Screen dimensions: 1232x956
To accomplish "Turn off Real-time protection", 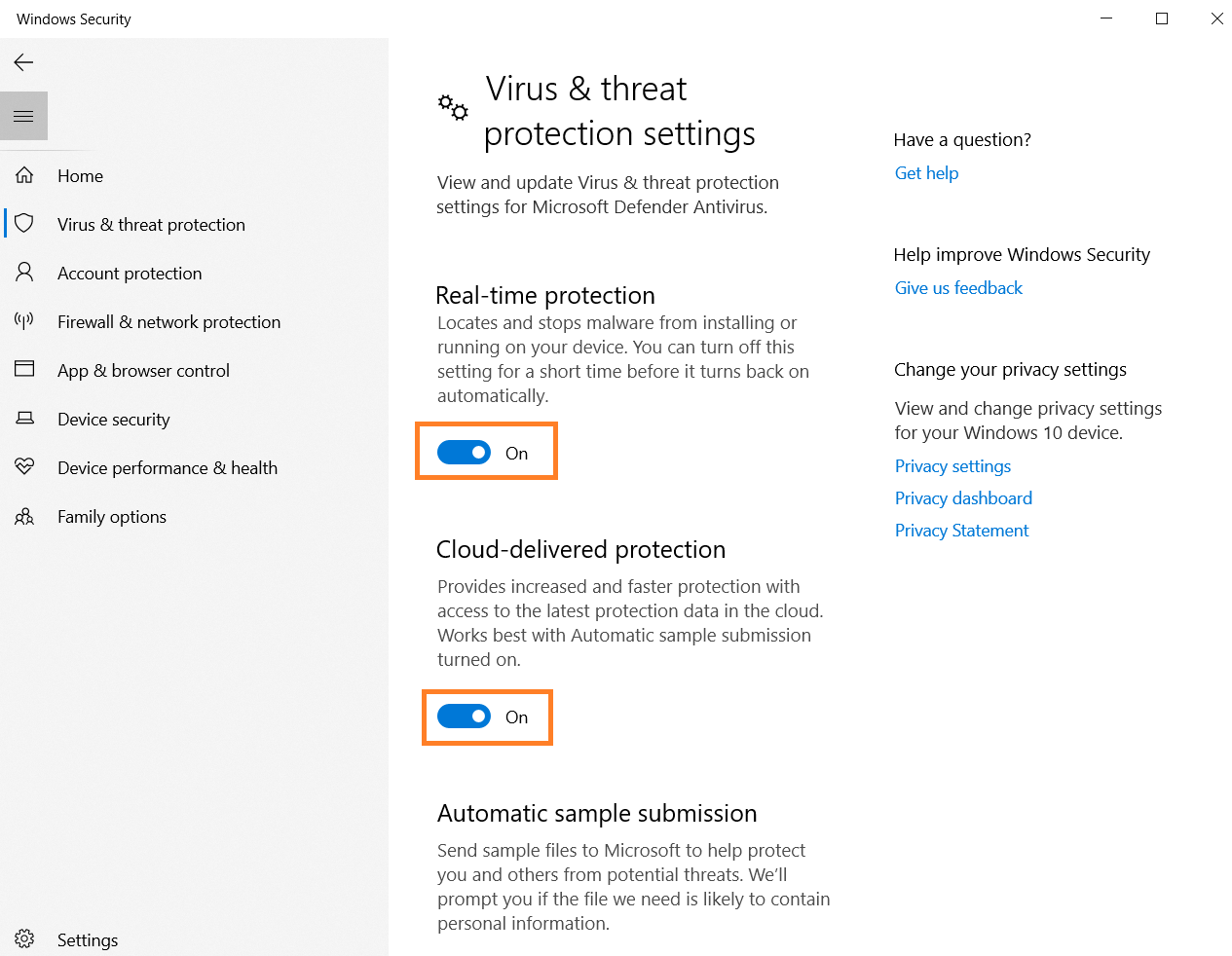I will pyautogui.click(x=465, y=452).
